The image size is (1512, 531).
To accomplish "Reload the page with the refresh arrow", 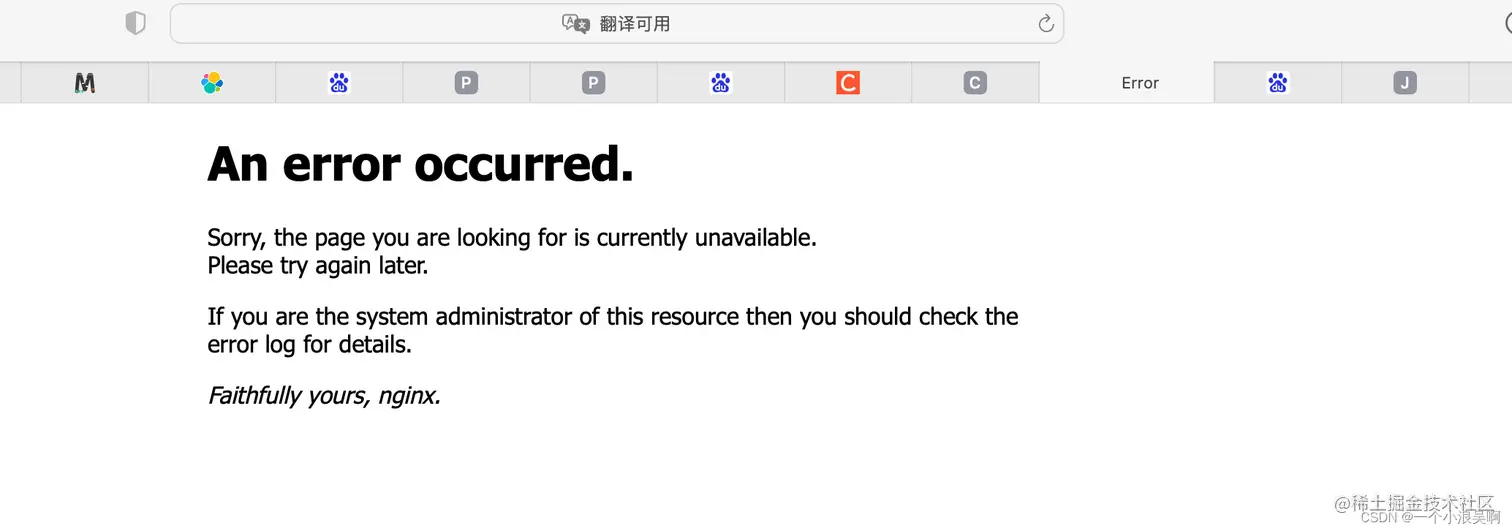I will pyautogui.click(x=1046, y=23).
